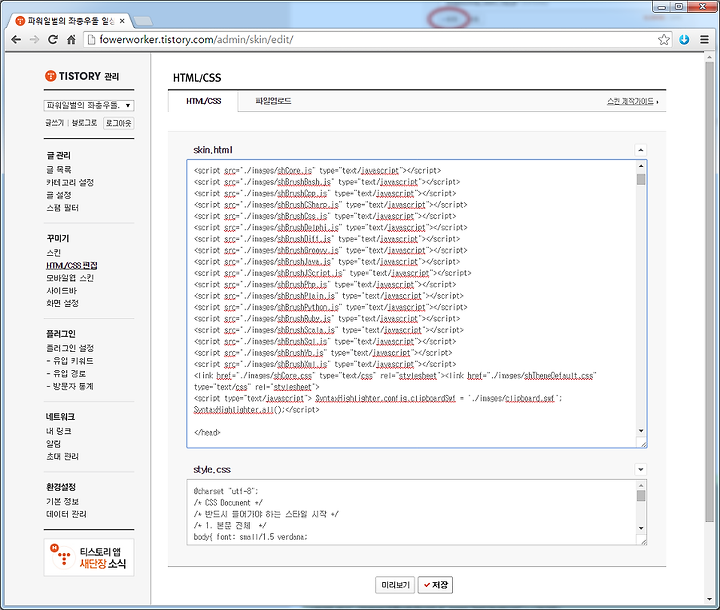The image size is (720, 610).
Task: Click the shBrushPython.js script line
Action: [x=331, y=307]
